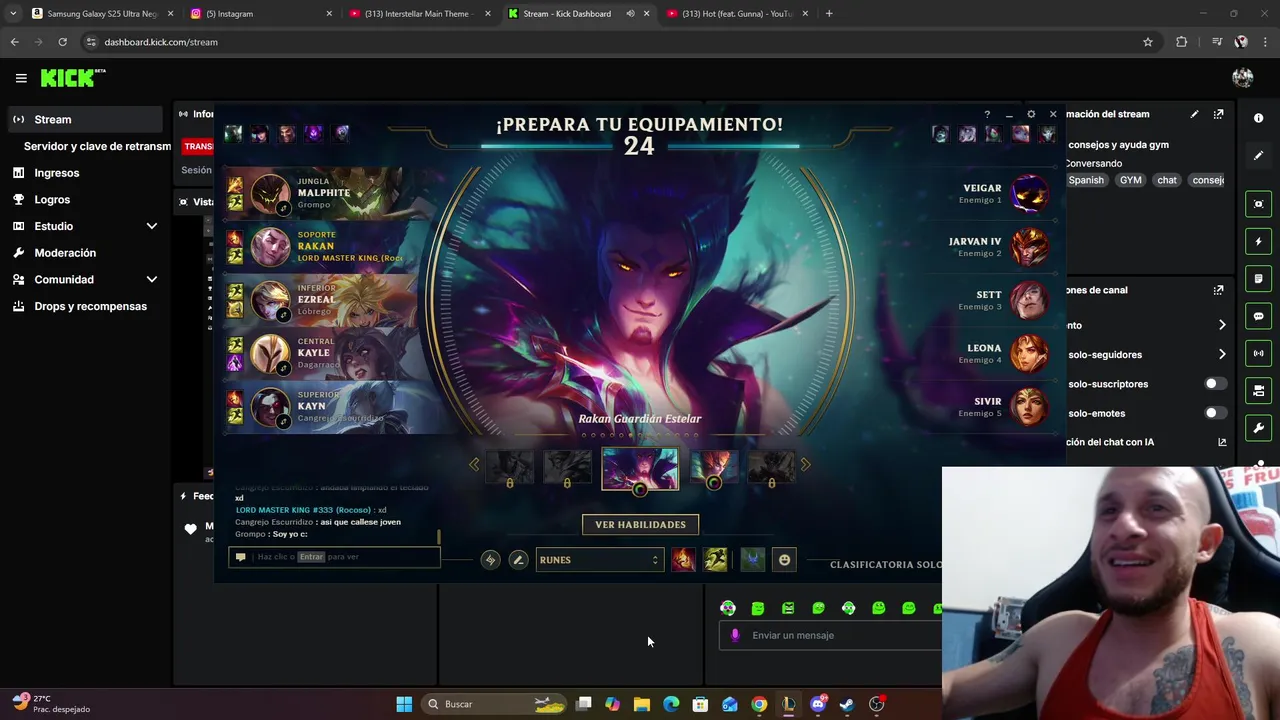The image size is (1280, 720).
Task: Open Discord from the taskbar
Action: point(818,704)
